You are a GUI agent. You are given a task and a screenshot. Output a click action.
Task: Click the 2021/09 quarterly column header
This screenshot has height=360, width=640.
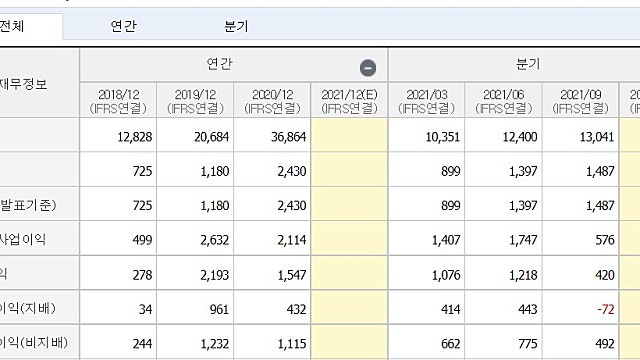[x=580, y=101]
